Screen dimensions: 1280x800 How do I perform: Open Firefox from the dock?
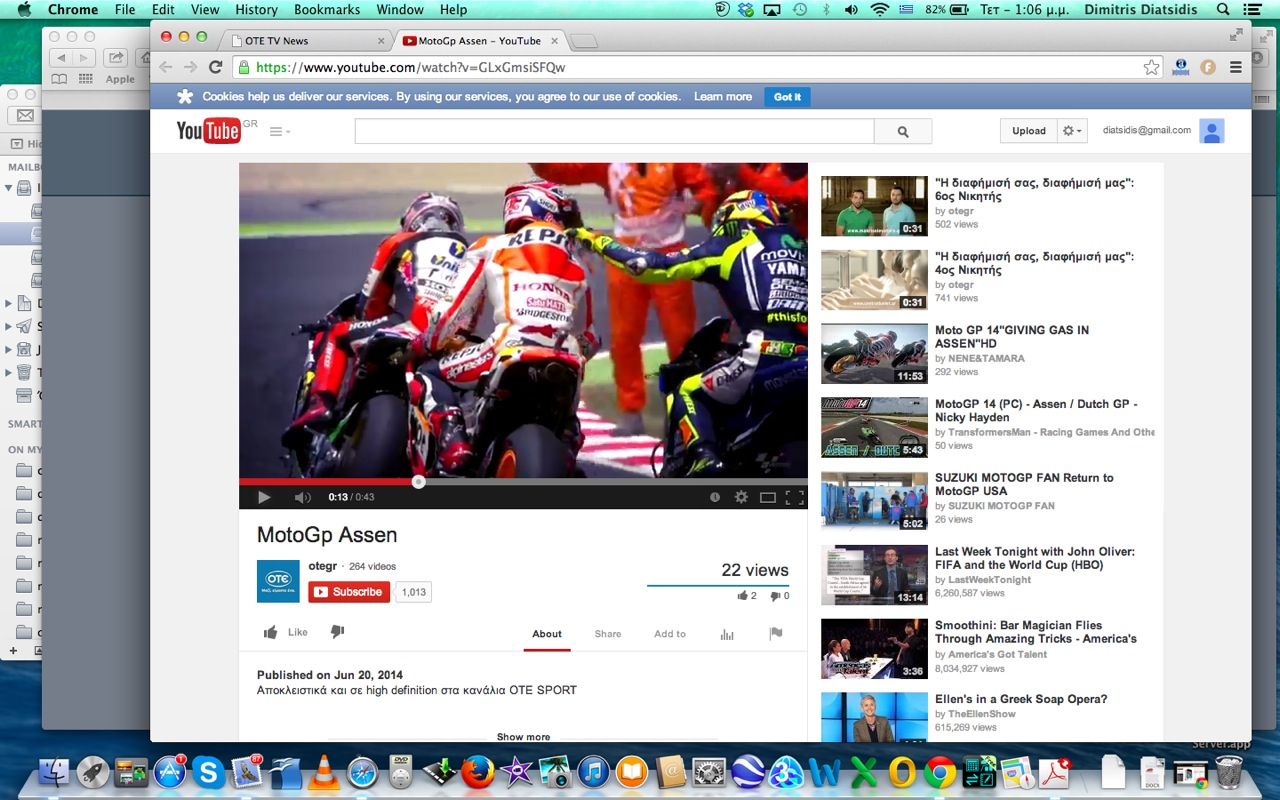tap(477, 772)
